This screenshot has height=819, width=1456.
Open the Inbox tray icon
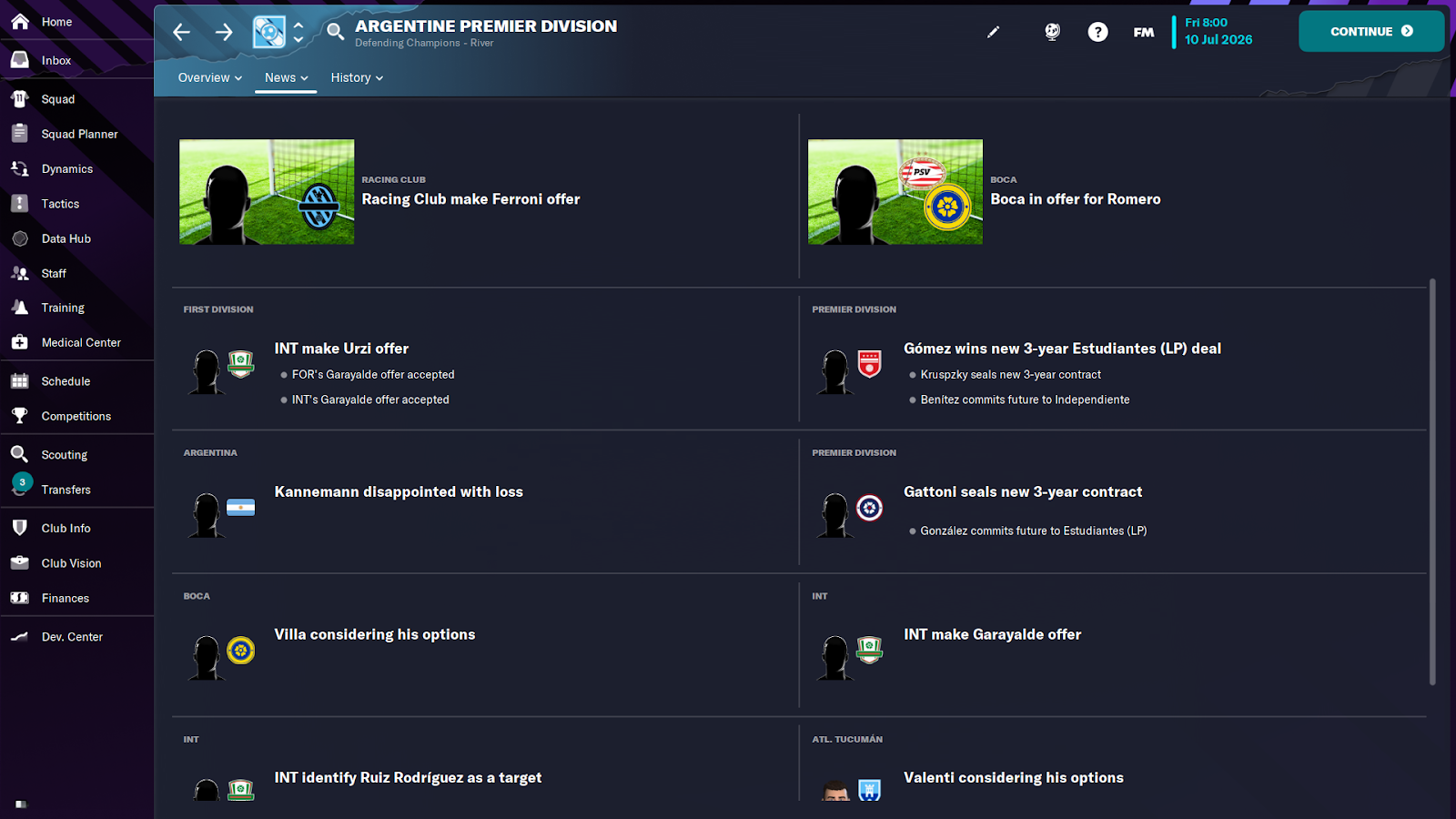click(x=20, y=60)
